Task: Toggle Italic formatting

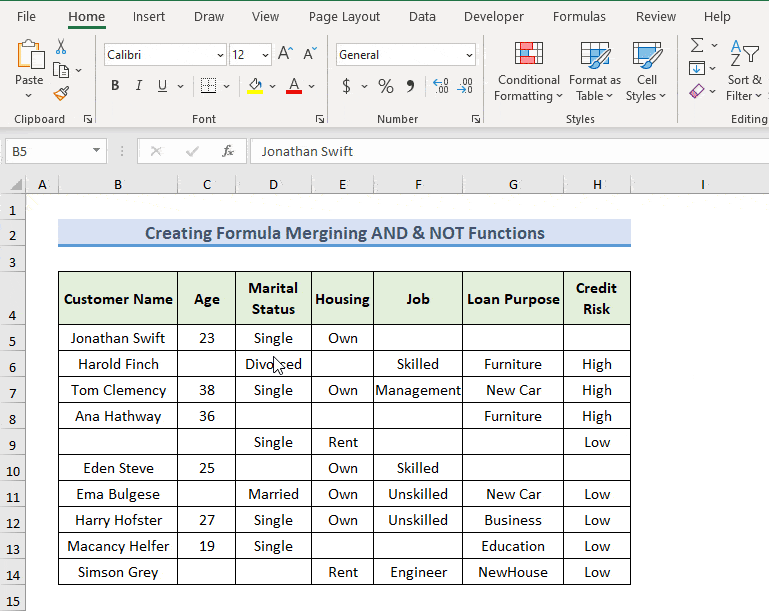Action: click(139, 86)
